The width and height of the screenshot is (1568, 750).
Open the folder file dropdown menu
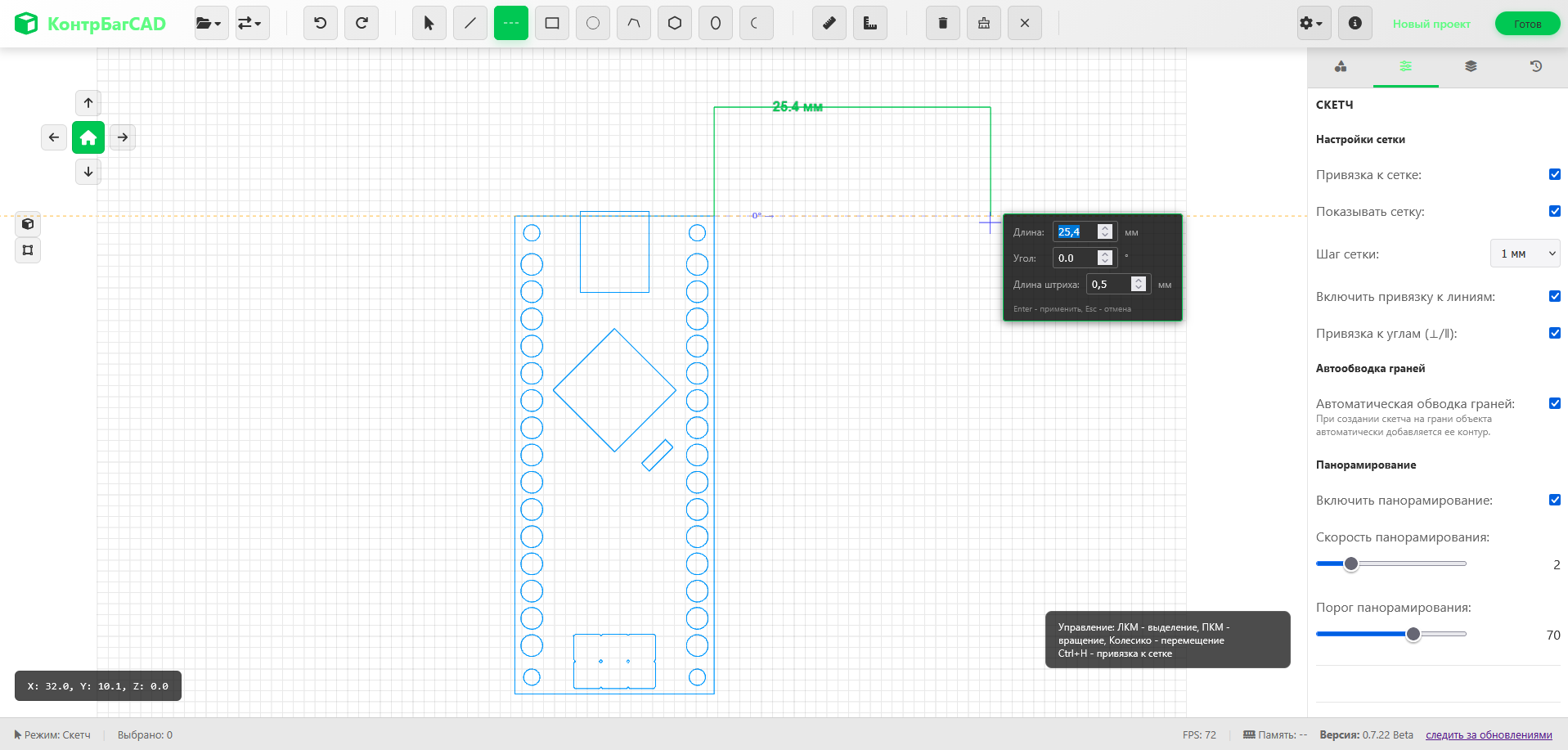[x=210, y=23]
